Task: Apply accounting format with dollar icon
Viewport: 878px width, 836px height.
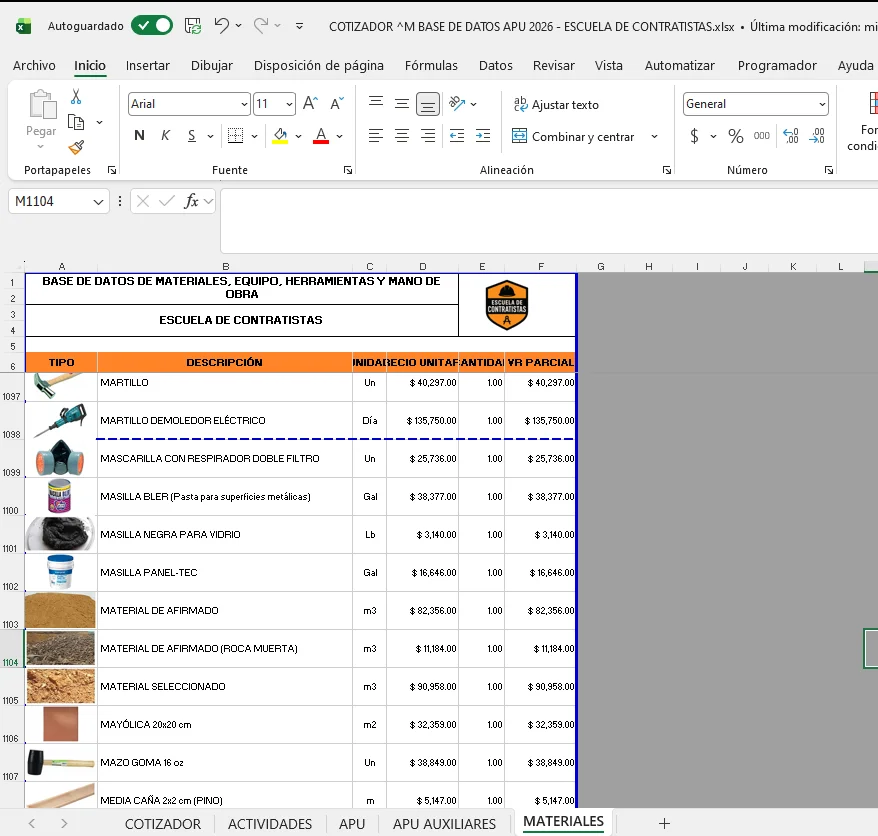Action: (694, 136)
